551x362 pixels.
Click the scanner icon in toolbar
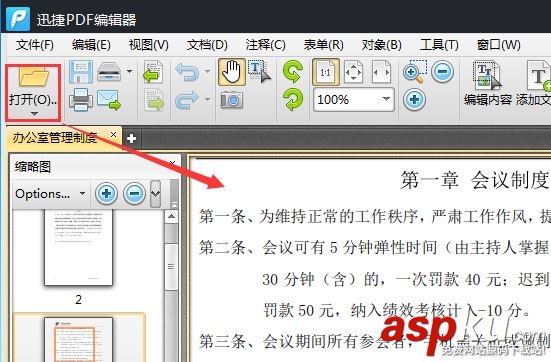[x=109, y=72]
